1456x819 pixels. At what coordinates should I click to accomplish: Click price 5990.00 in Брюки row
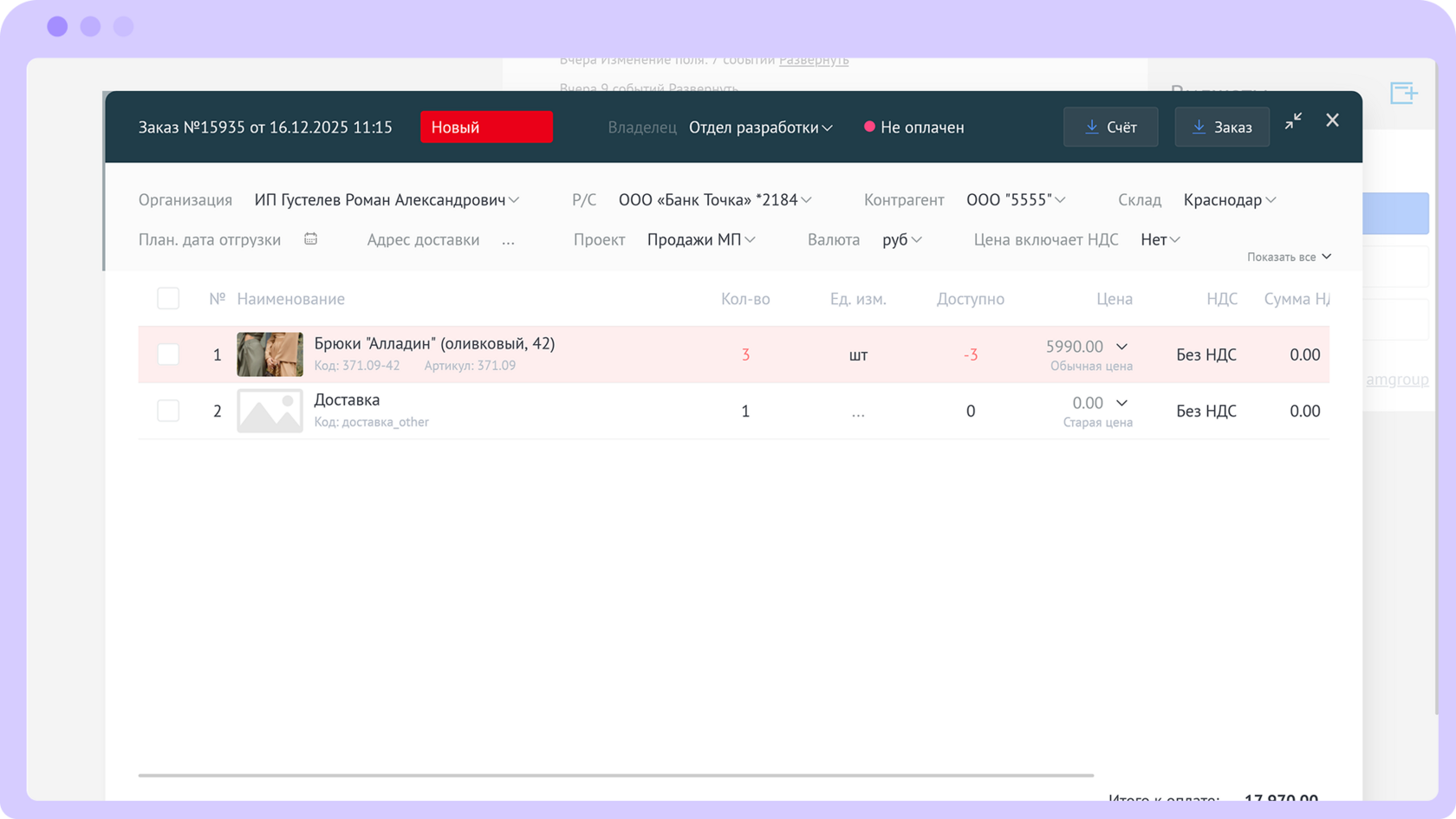coord(1075,347)
